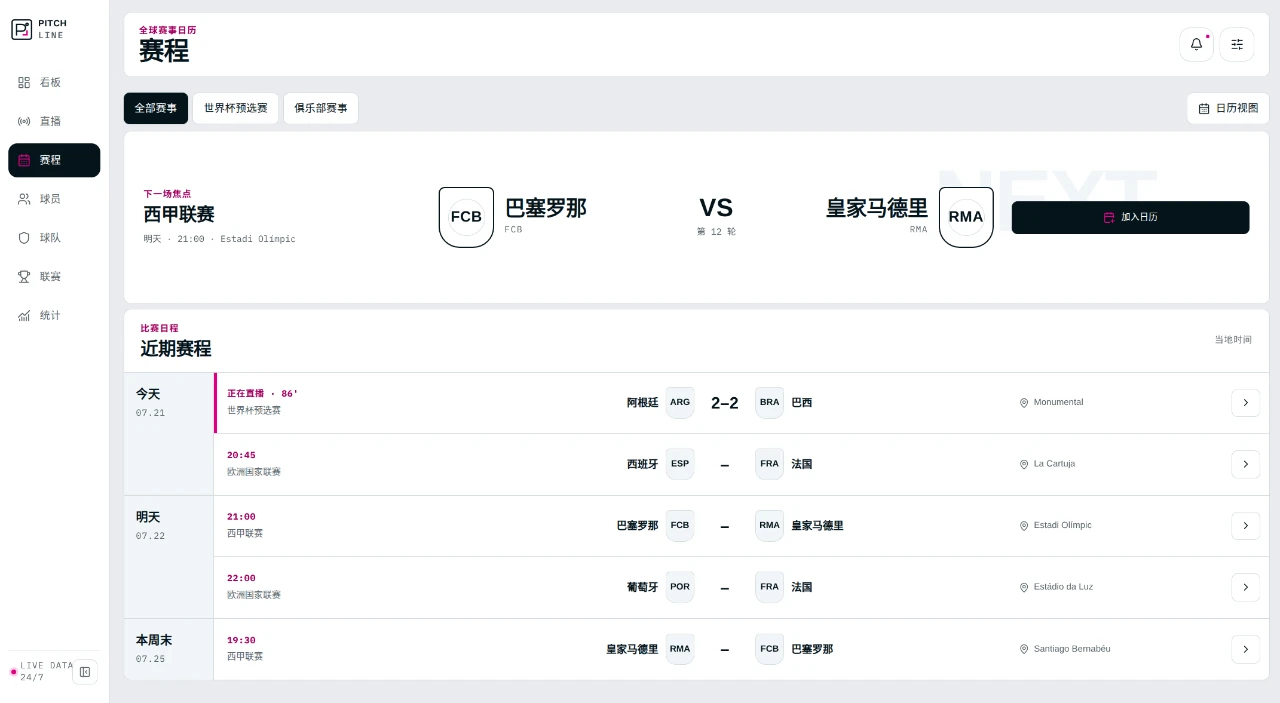
Task: Open notifications bell icon
Action: coord(1196,44)
